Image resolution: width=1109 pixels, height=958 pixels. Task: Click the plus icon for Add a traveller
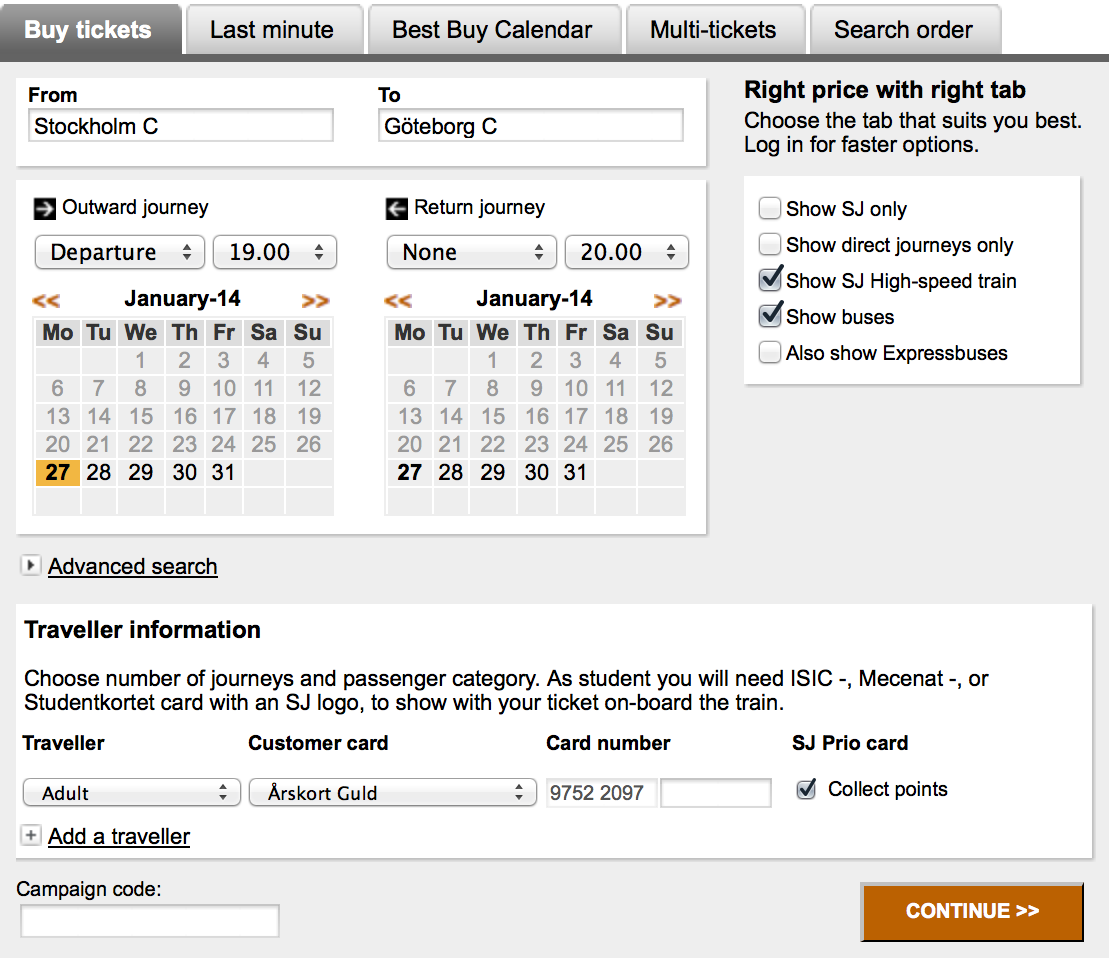tap(31, 836)
